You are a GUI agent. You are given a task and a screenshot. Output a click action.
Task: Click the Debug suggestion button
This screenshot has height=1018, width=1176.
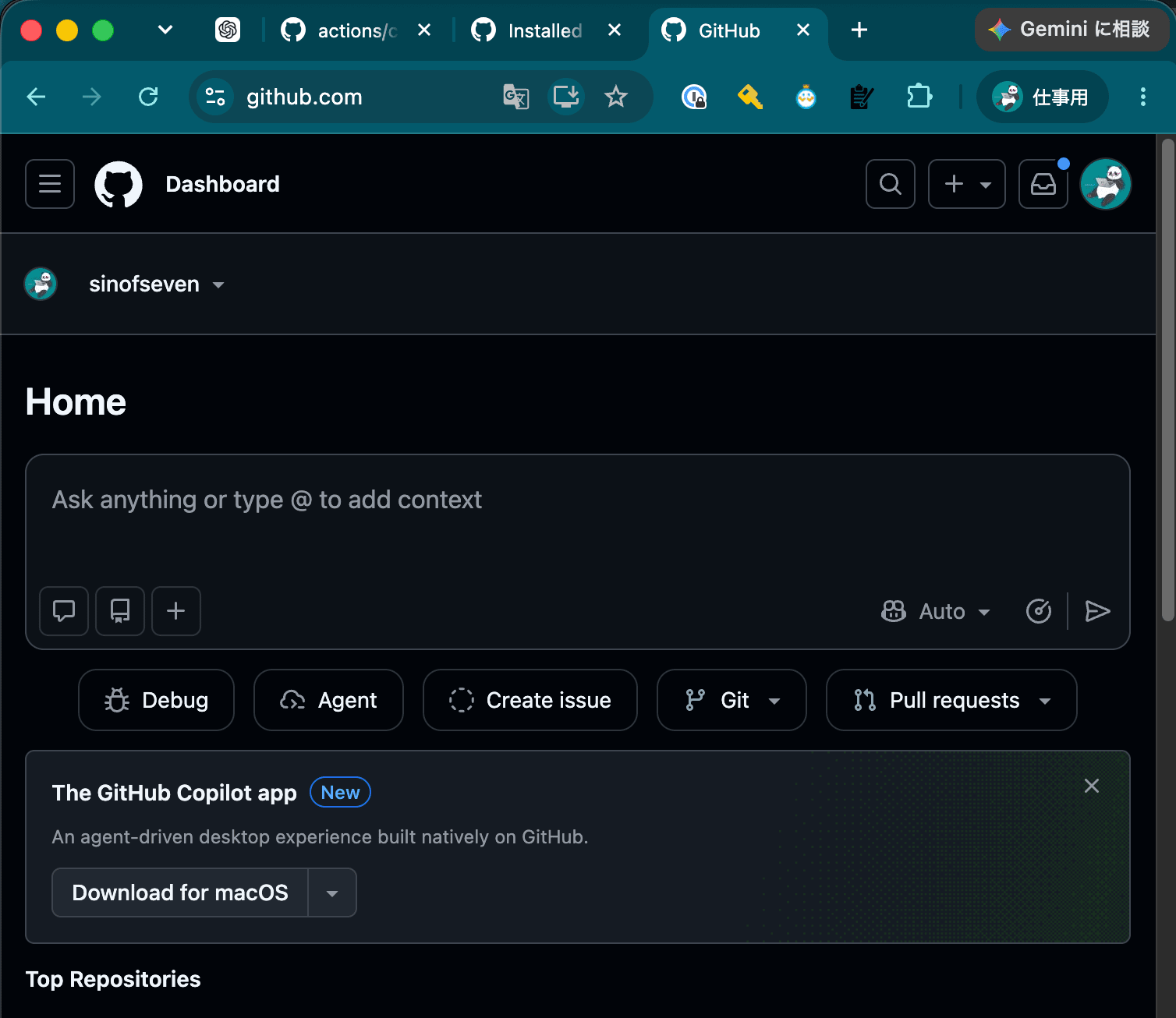156,700
